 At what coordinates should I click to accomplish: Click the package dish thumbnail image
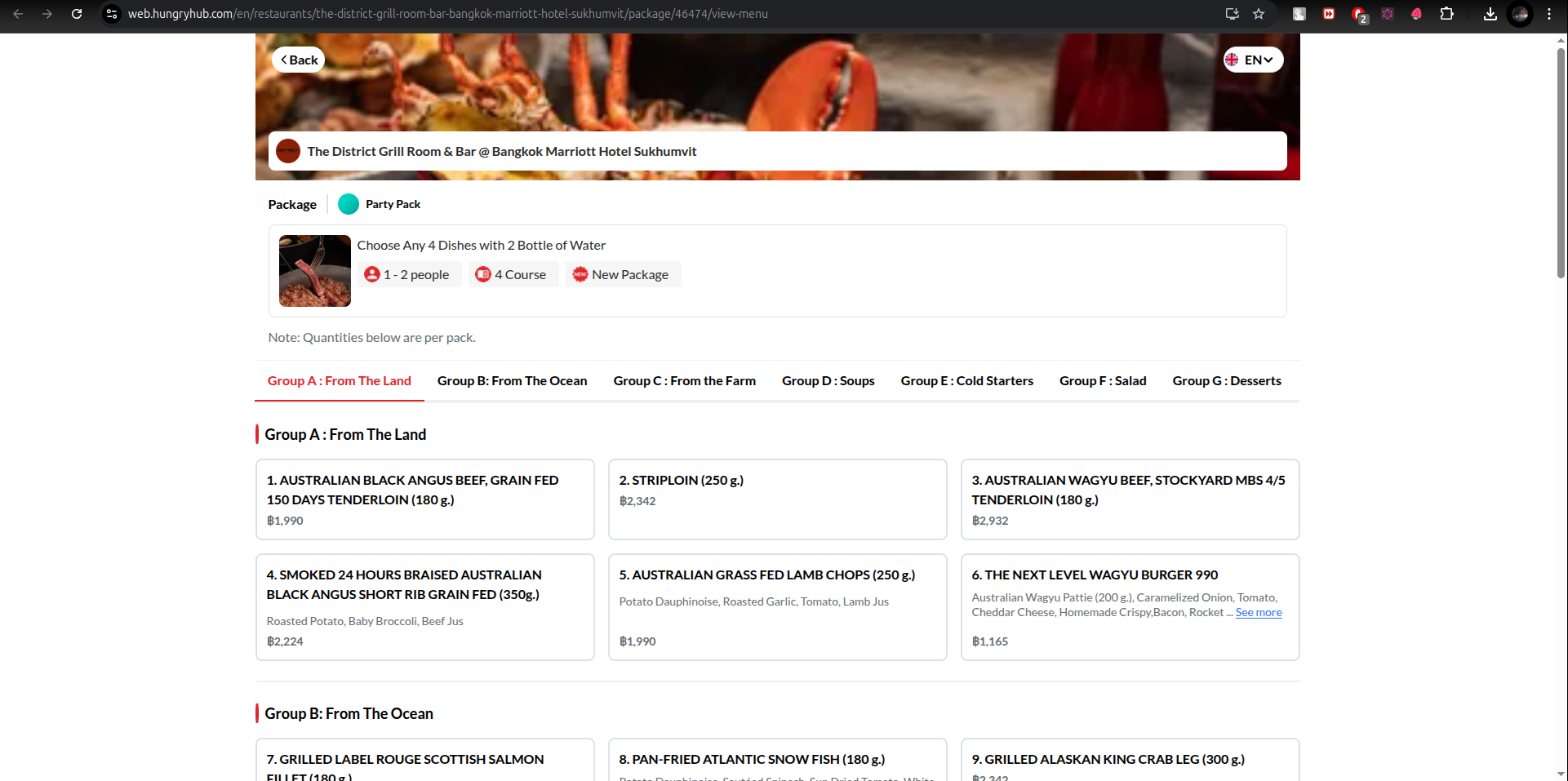click(x=315, y=271)
